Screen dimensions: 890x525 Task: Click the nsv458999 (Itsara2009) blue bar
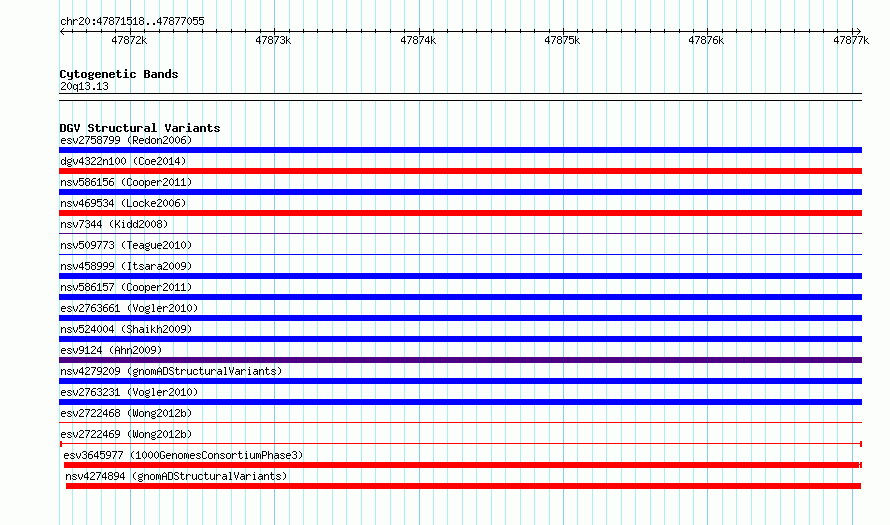click(460, 276)
